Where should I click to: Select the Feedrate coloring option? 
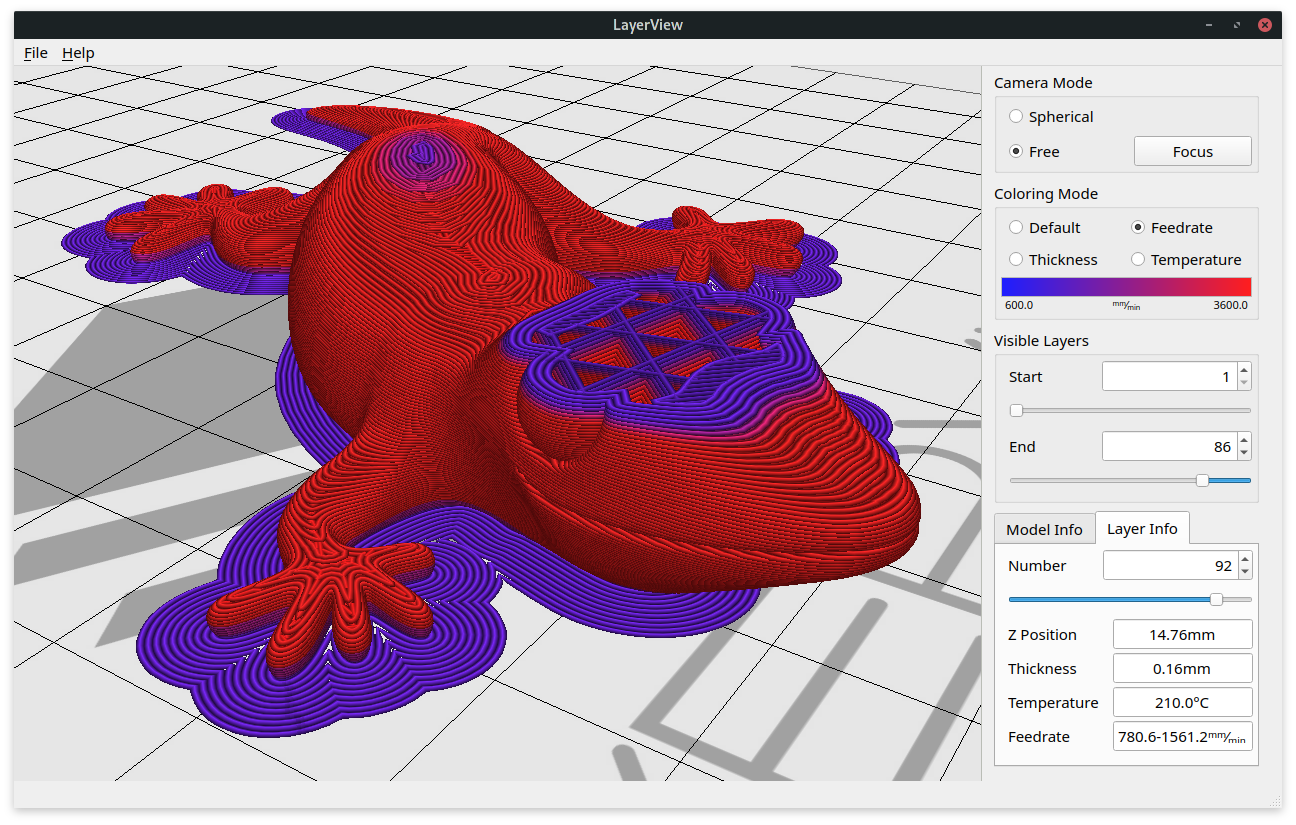[x=1138, y=228]
